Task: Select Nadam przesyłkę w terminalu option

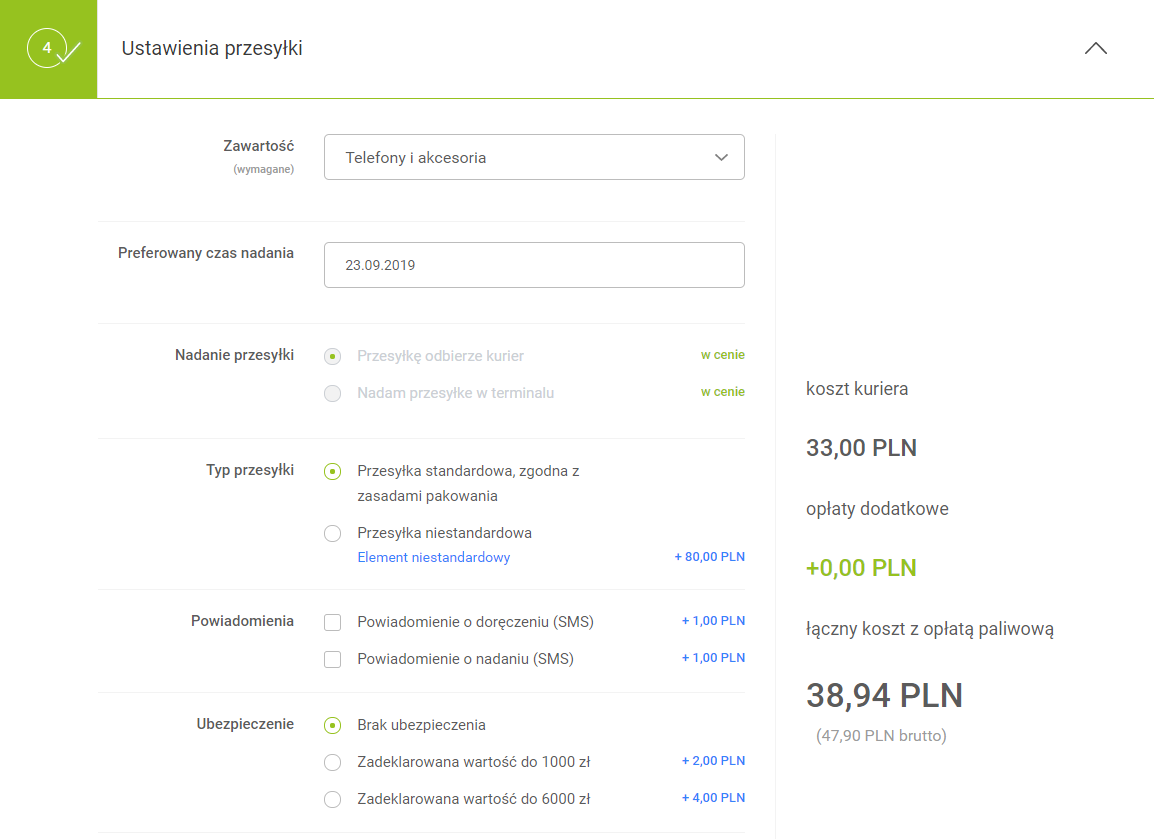Action: (x=333, y=393)
